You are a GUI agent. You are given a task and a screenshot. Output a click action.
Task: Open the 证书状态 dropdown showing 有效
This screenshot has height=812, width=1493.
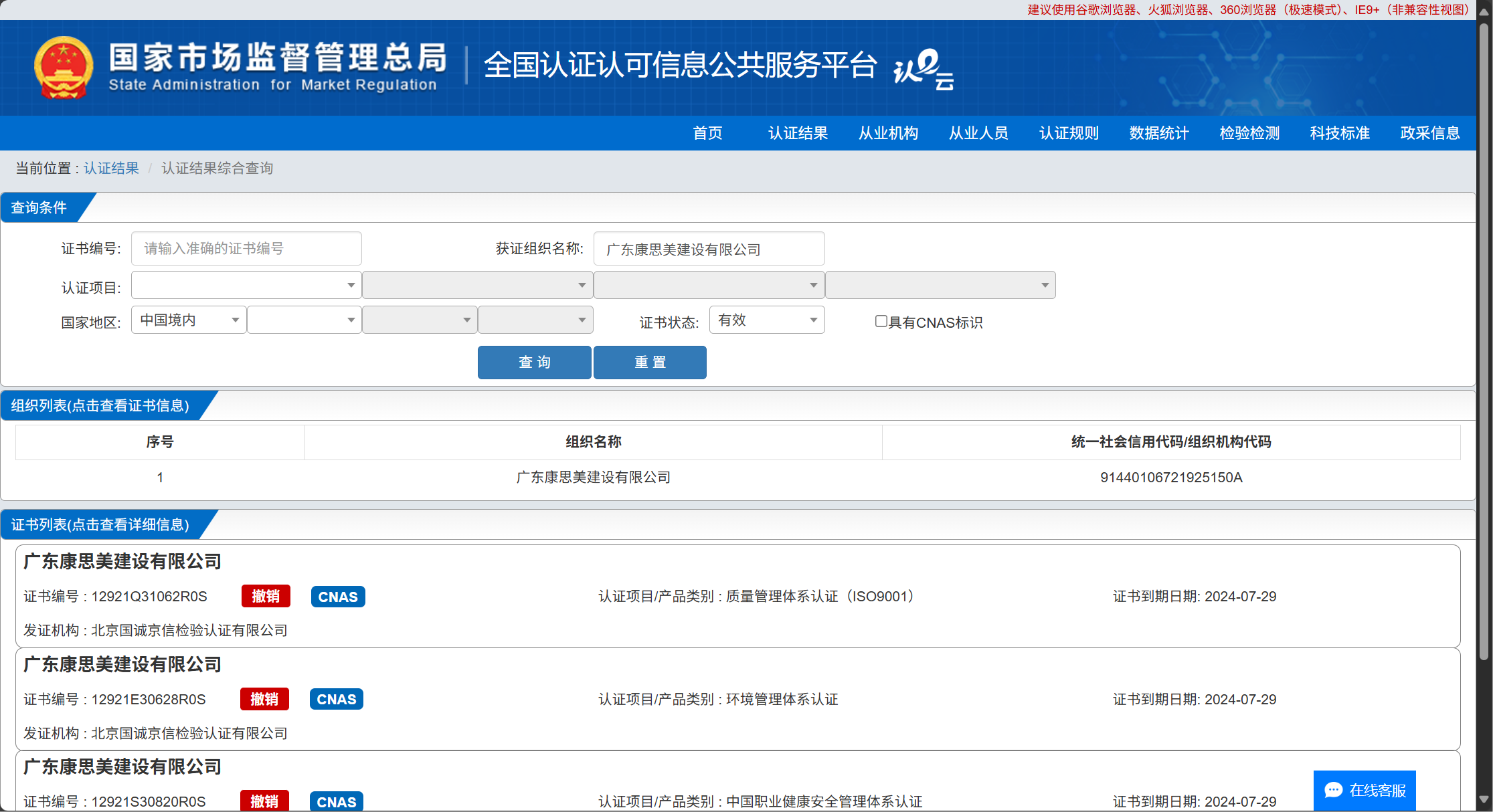click(767, 320)
